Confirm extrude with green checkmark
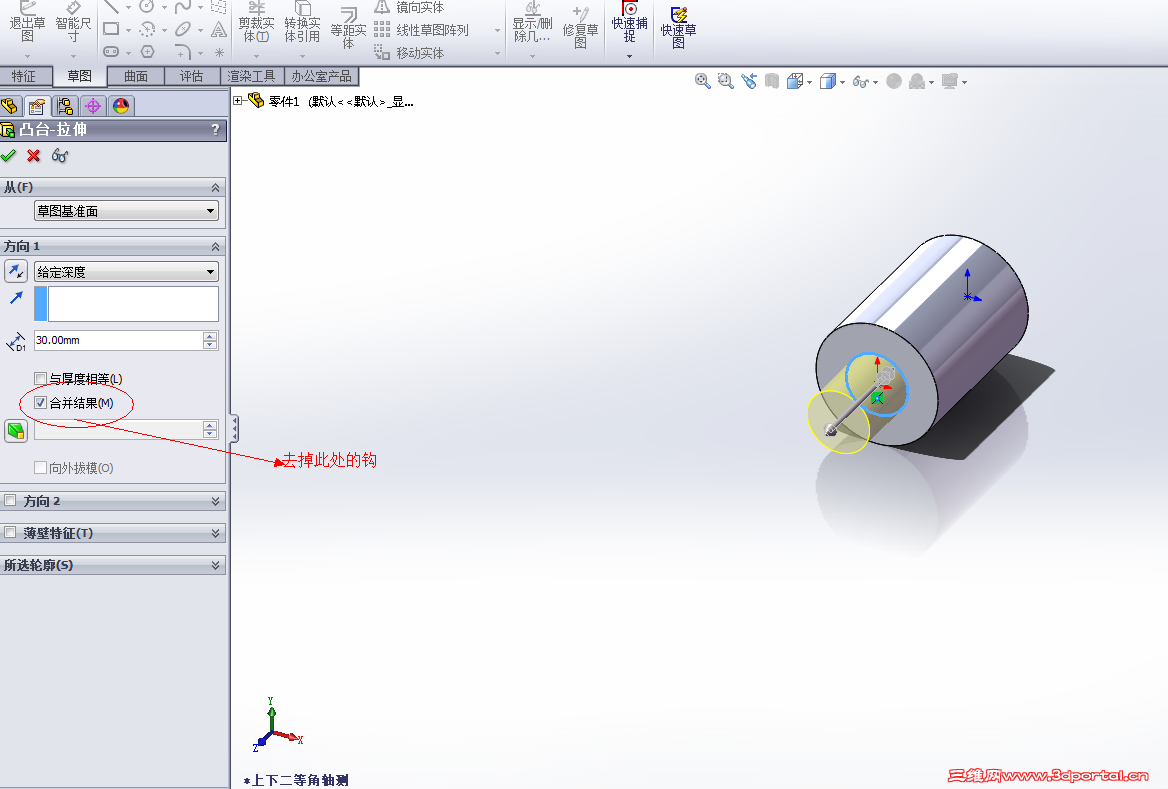Viewport: 1168px width, 789px height. pos(8,156)
